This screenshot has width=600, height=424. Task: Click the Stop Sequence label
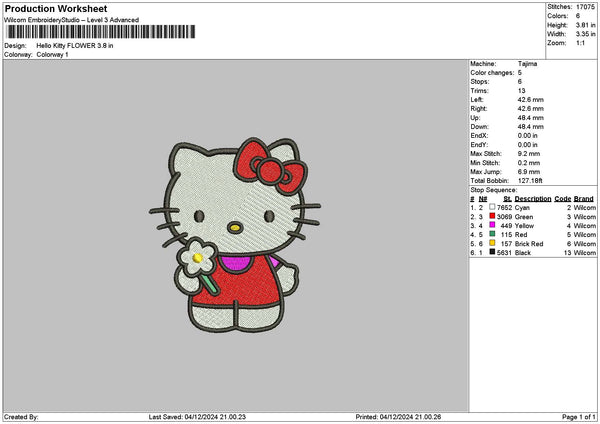[x=493, y=190]
